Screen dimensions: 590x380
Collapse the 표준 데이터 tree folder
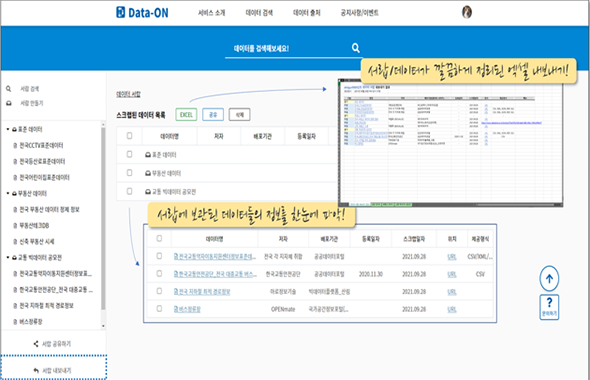[8, 129]
